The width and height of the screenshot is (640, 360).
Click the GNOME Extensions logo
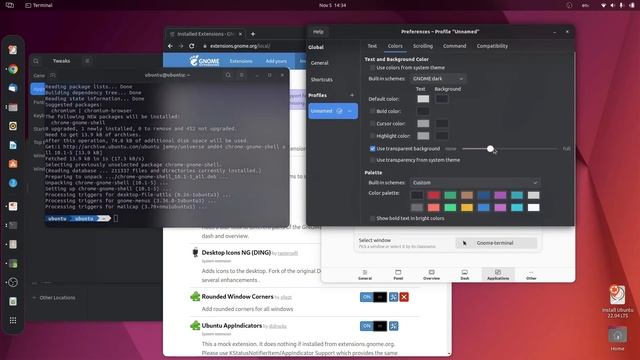pyautogui.click(x=204, y=61)
